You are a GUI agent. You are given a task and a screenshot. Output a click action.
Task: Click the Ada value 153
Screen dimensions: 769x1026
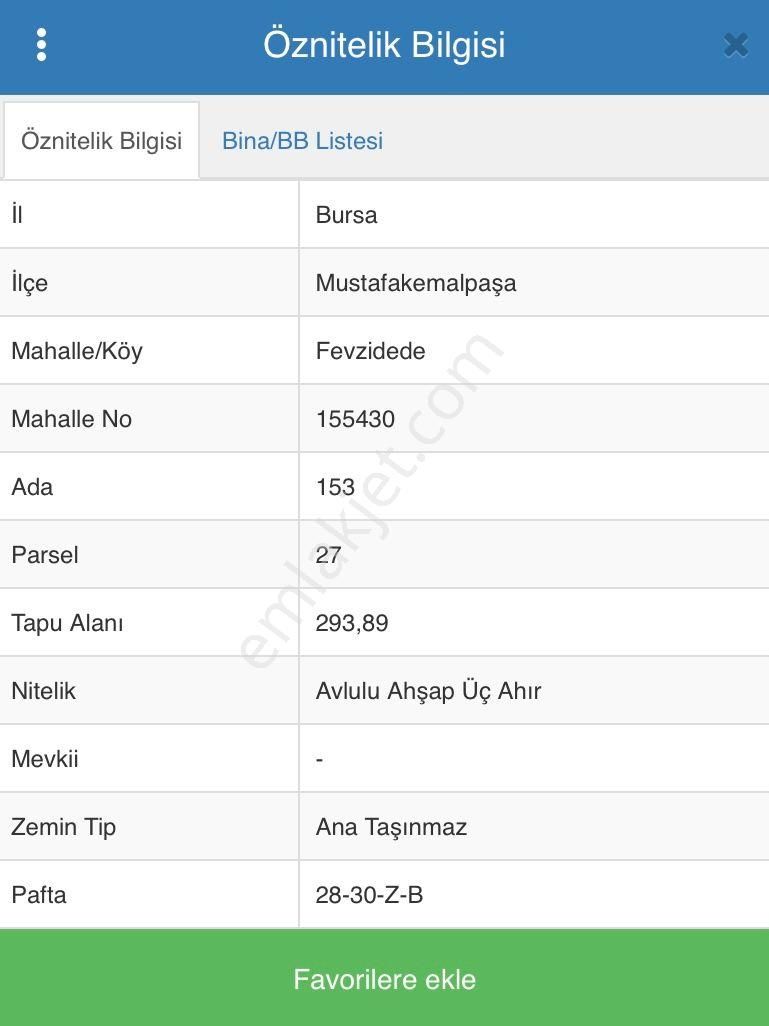coord(334,486)
